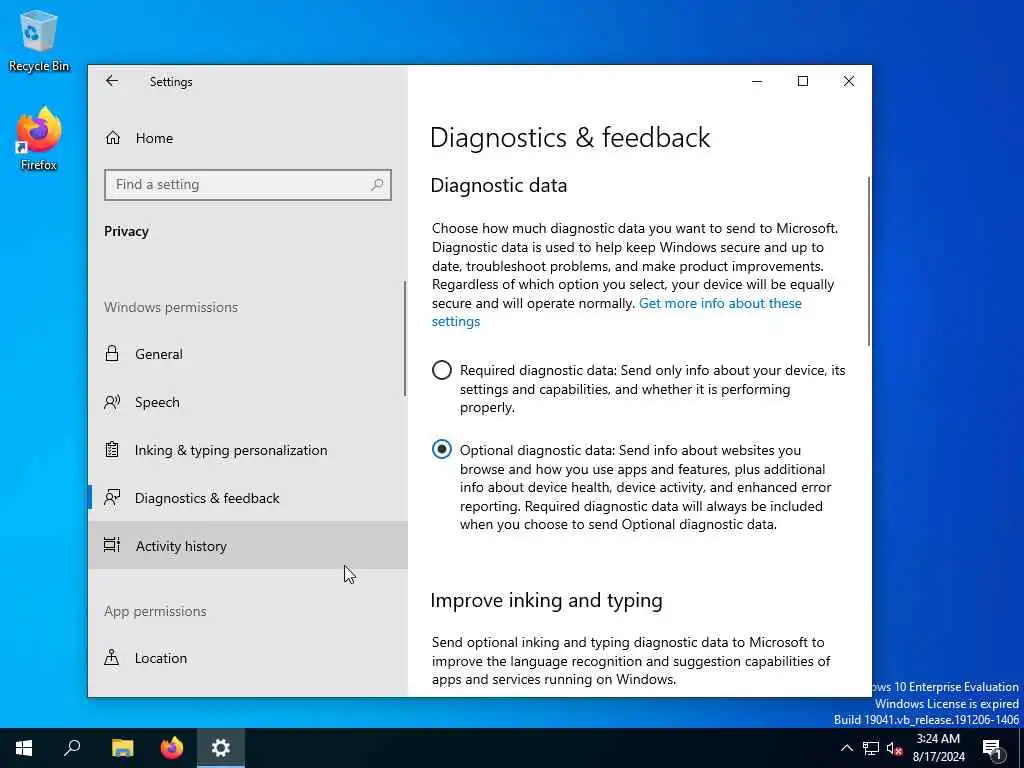The width and height of the screenshot is (1024, 768).
Task: Select Diagnostics & feedback in the sidebar
Action: point(248,498)
